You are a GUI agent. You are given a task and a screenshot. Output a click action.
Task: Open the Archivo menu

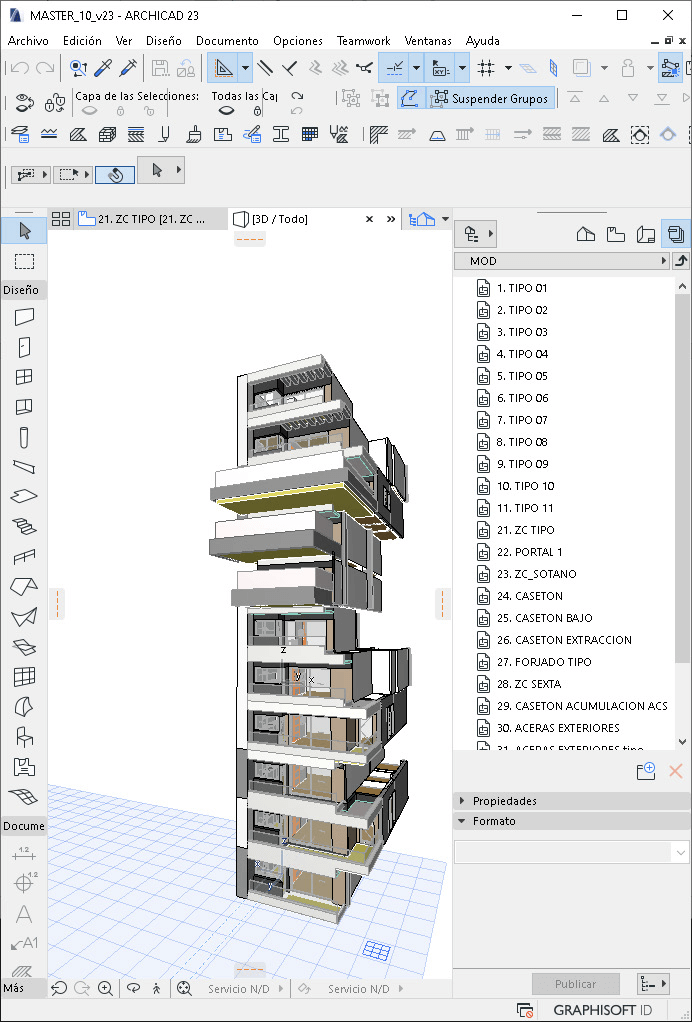pos(28,40)
